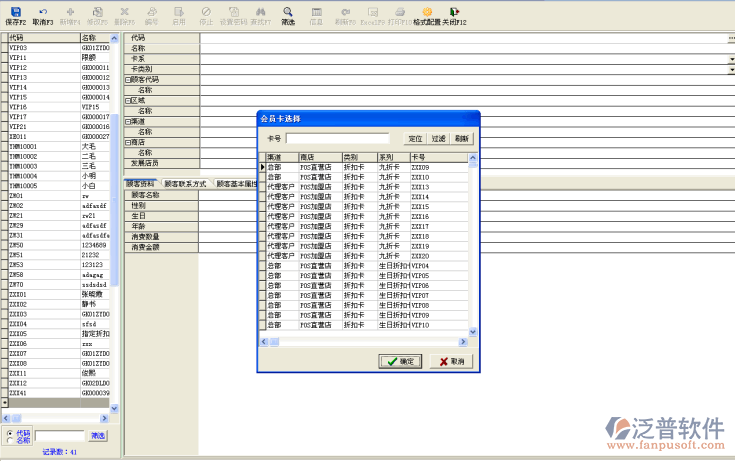The image size is (735, 461).
Task: Click the 查找 binoculars toolbar icon
Action: click(260, 13)
